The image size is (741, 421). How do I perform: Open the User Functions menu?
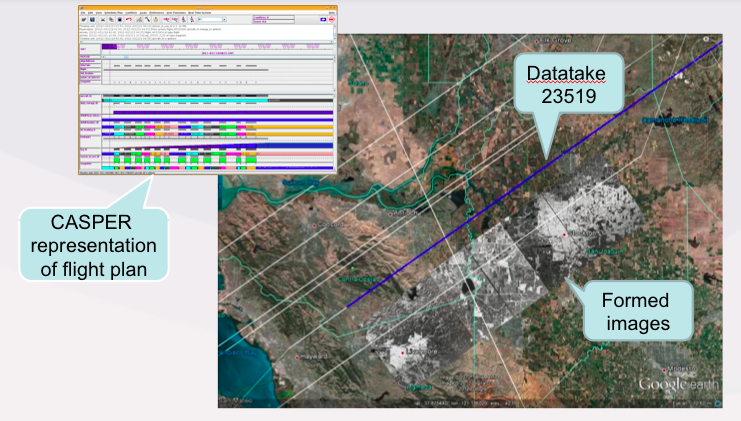[176, 13]
